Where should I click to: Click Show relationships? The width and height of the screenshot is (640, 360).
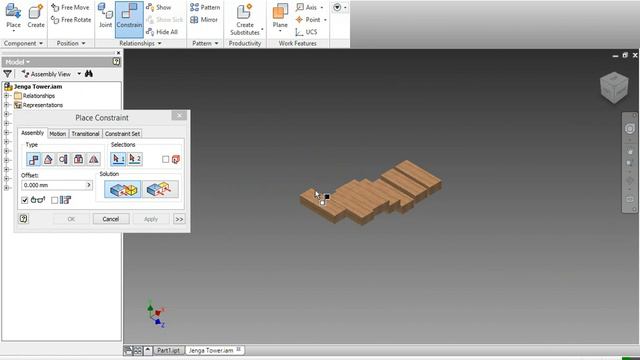[x=159, y=7]
